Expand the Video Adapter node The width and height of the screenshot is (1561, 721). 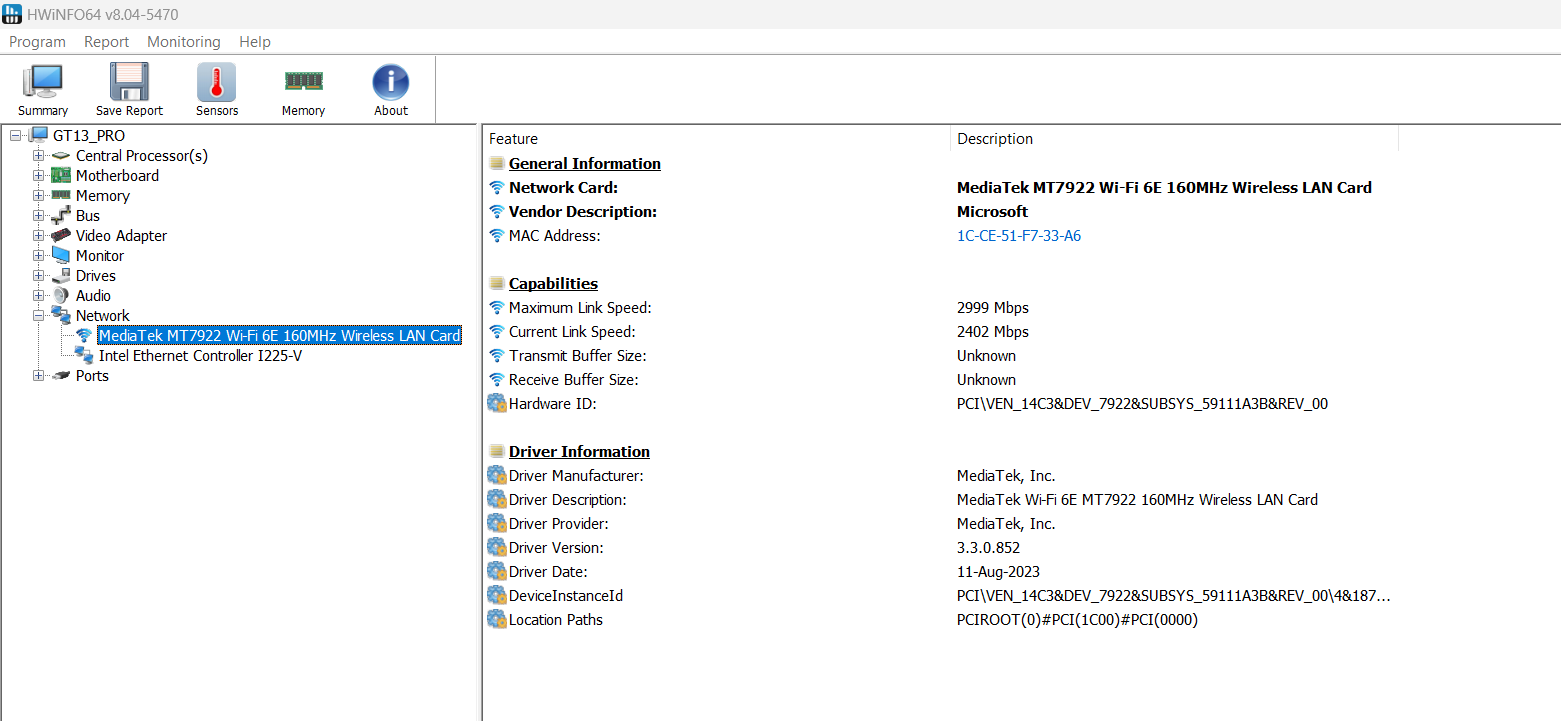38,235
